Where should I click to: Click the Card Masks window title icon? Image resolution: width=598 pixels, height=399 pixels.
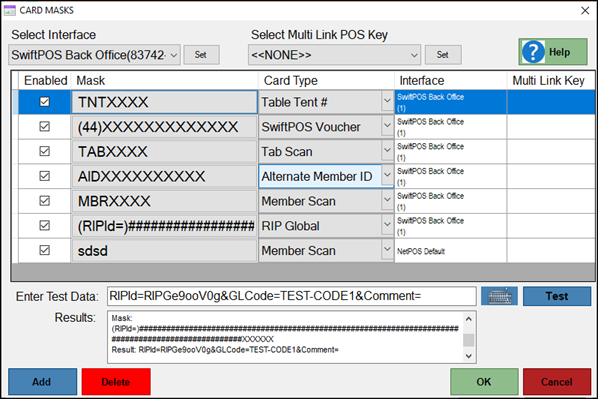pos(10,10)
